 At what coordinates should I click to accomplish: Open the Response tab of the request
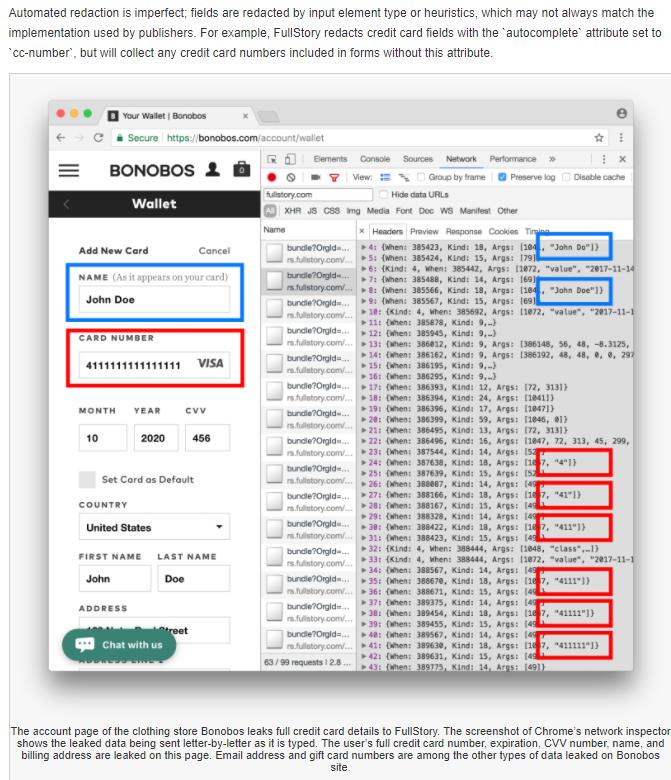[464, 232]
